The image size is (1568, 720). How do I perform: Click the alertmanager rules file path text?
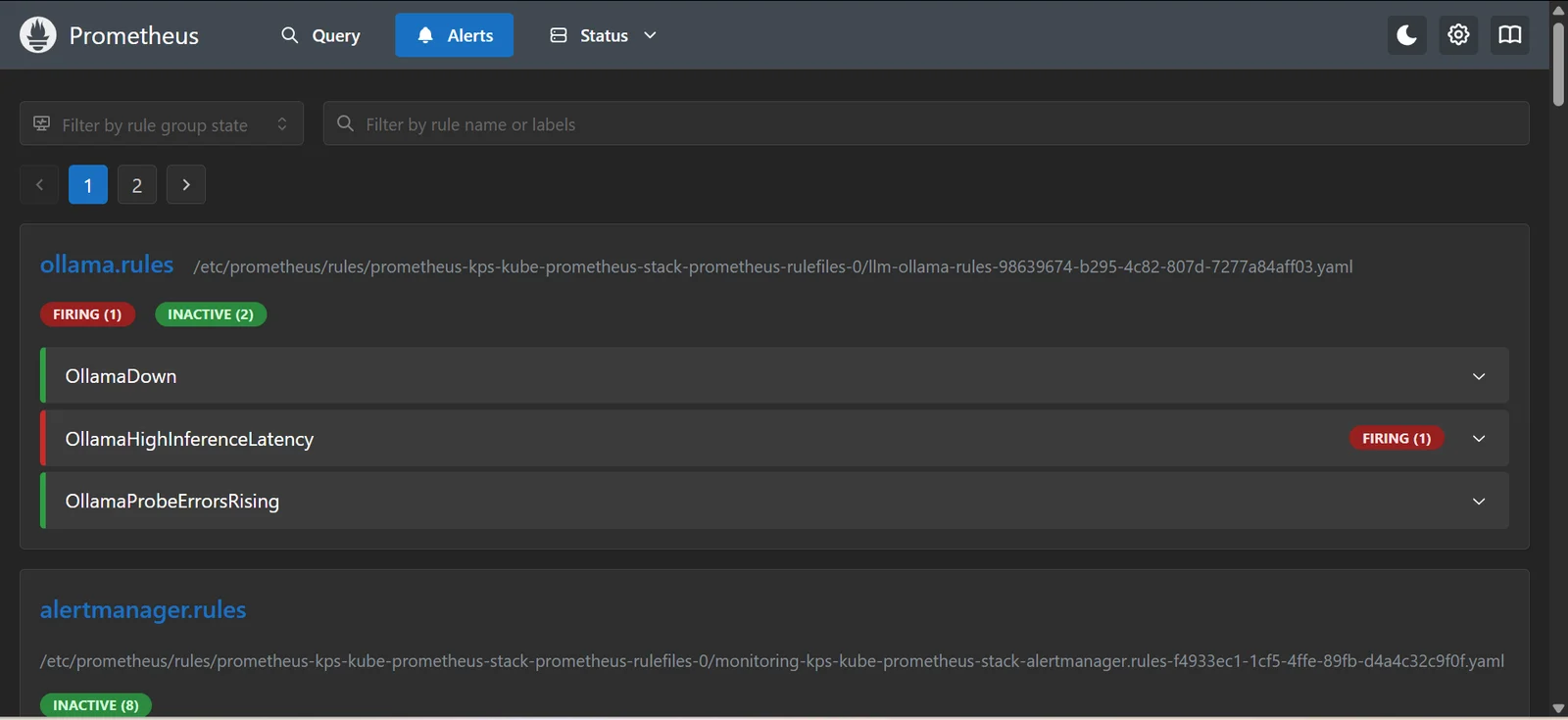pyautogui.click(x=772, y=661)
